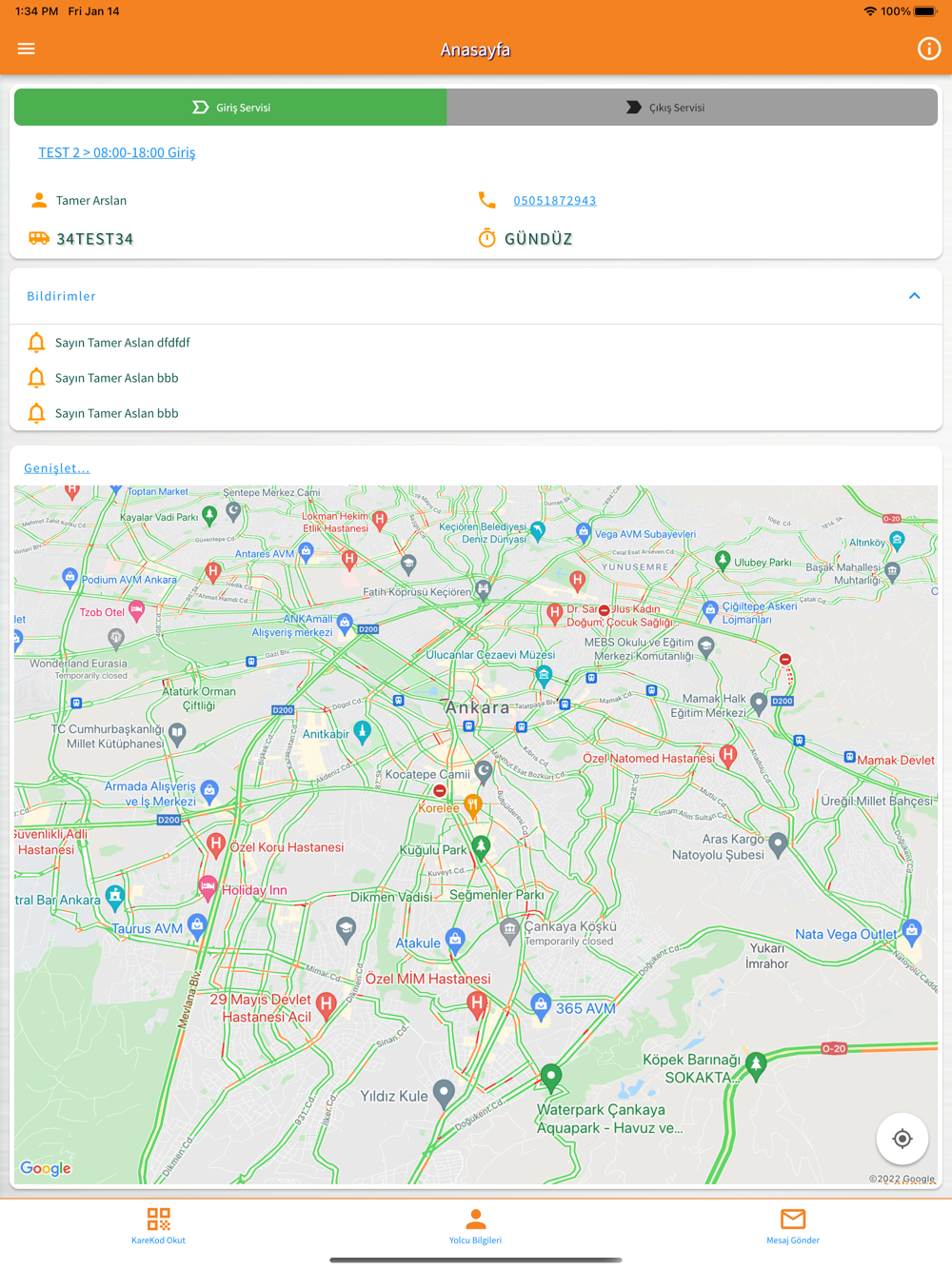Screen dimensions: 952x1270
Task: Tap the orange phone icon
Action: [x=486, y=200]
